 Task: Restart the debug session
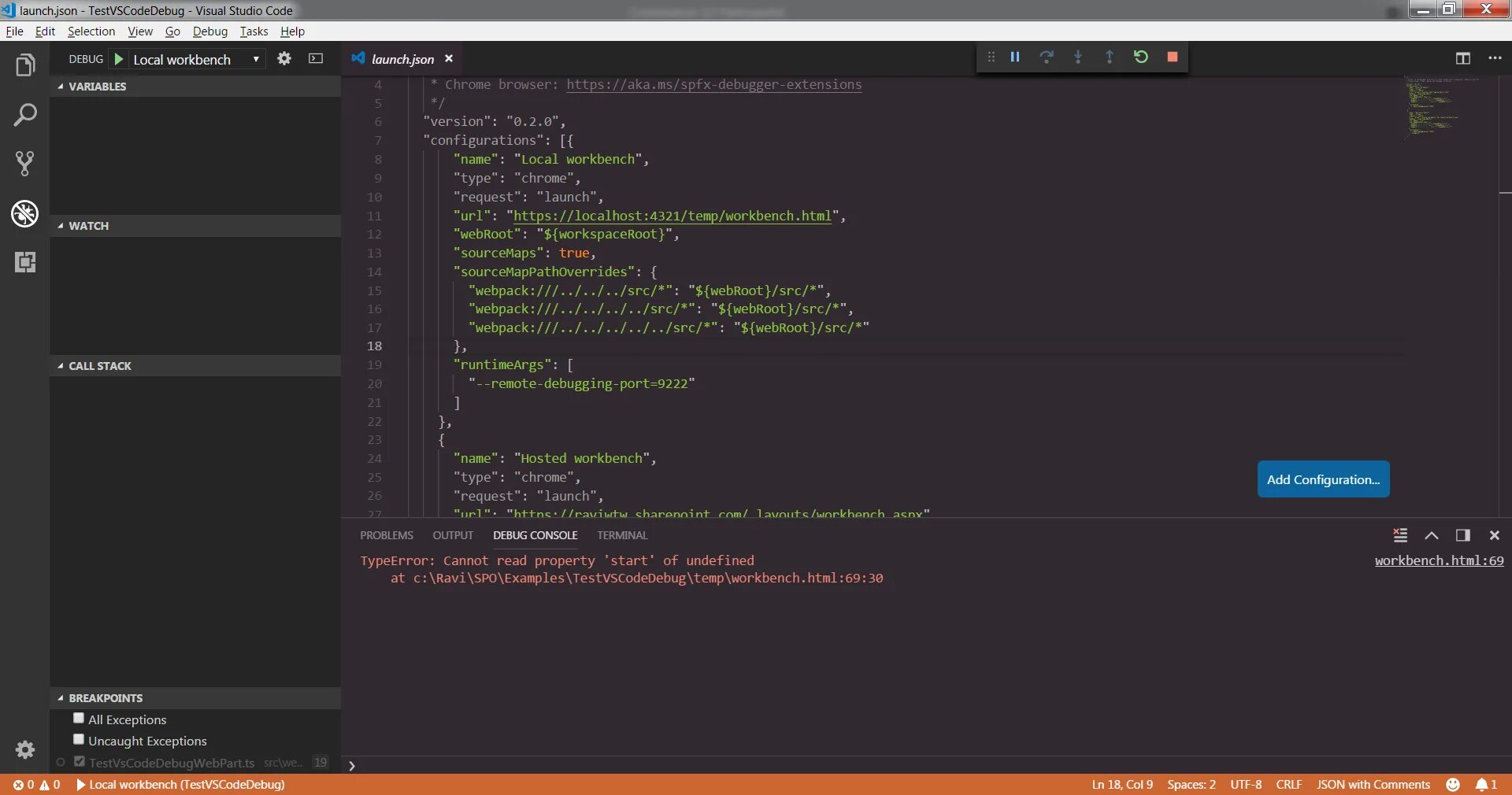coord(1141,57)
